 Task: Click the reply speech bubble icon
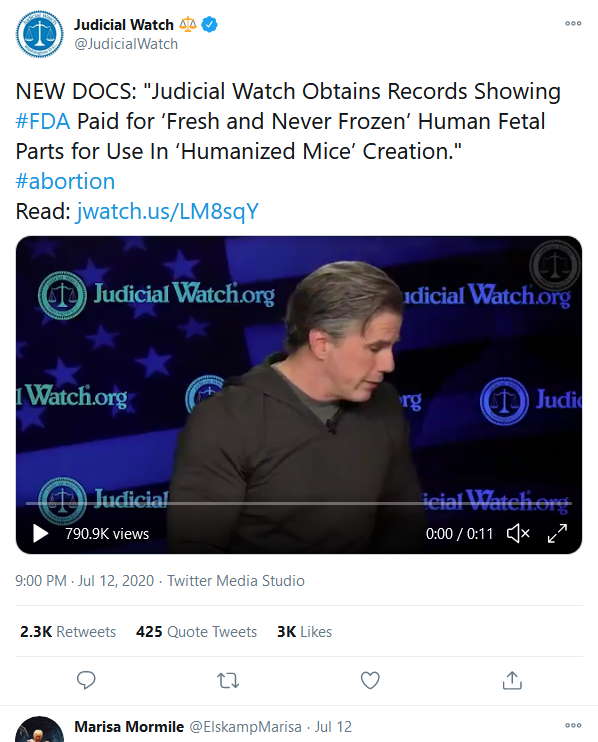pyautogui.click(x=86, y=680)
